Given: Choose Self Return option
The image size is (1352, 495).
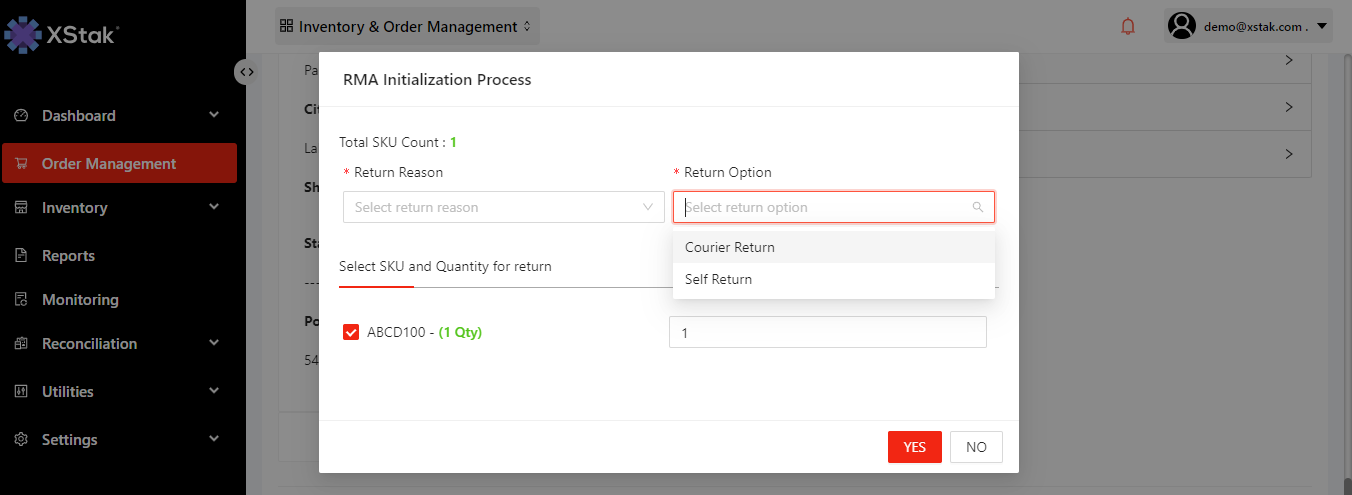Looking at the screenshot, I should (x=718, y=279).
